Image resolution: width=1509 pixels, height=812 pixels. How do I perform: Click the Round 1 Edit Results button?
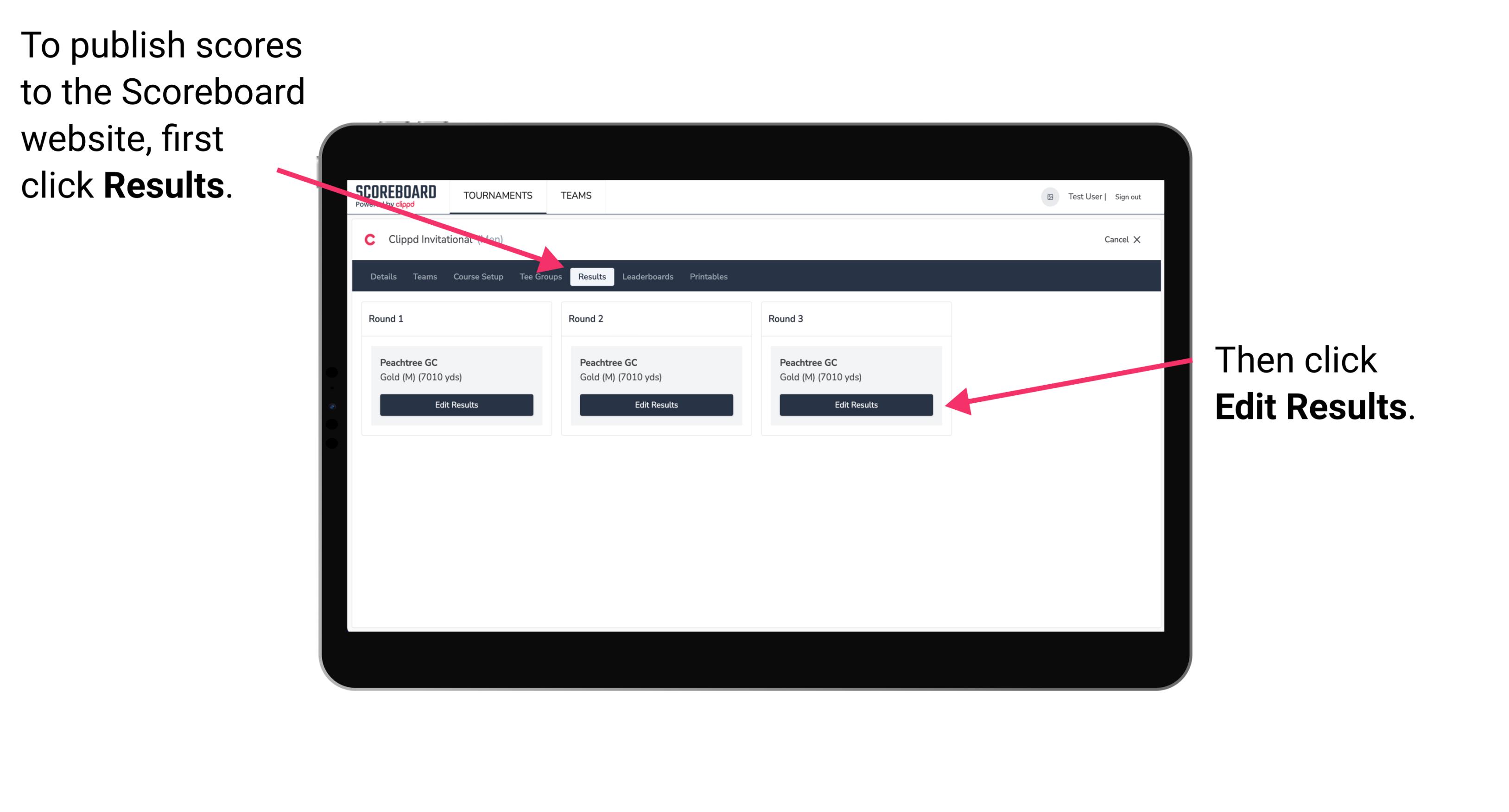[x=455, y=404]
